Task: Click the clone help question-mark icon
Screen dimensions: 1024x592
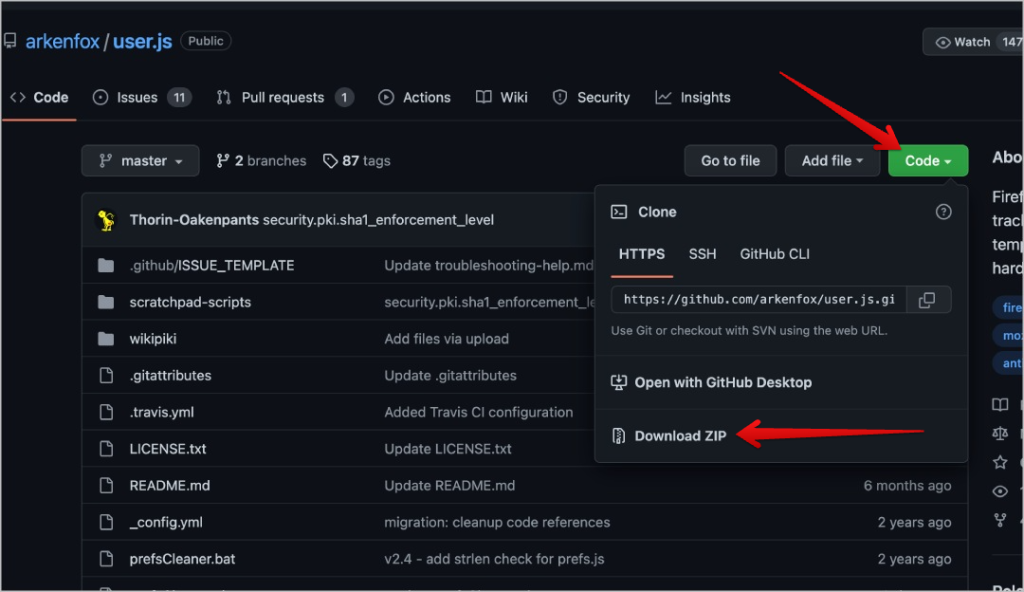Action: pyautogui.click(x=943, y=212)
